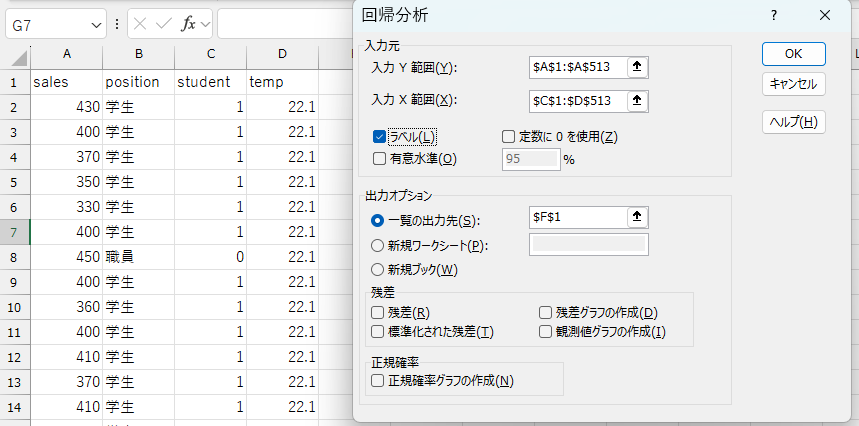Screen dimensions: 859x426
Task: Select column header B
Action: tap(139, 54)
